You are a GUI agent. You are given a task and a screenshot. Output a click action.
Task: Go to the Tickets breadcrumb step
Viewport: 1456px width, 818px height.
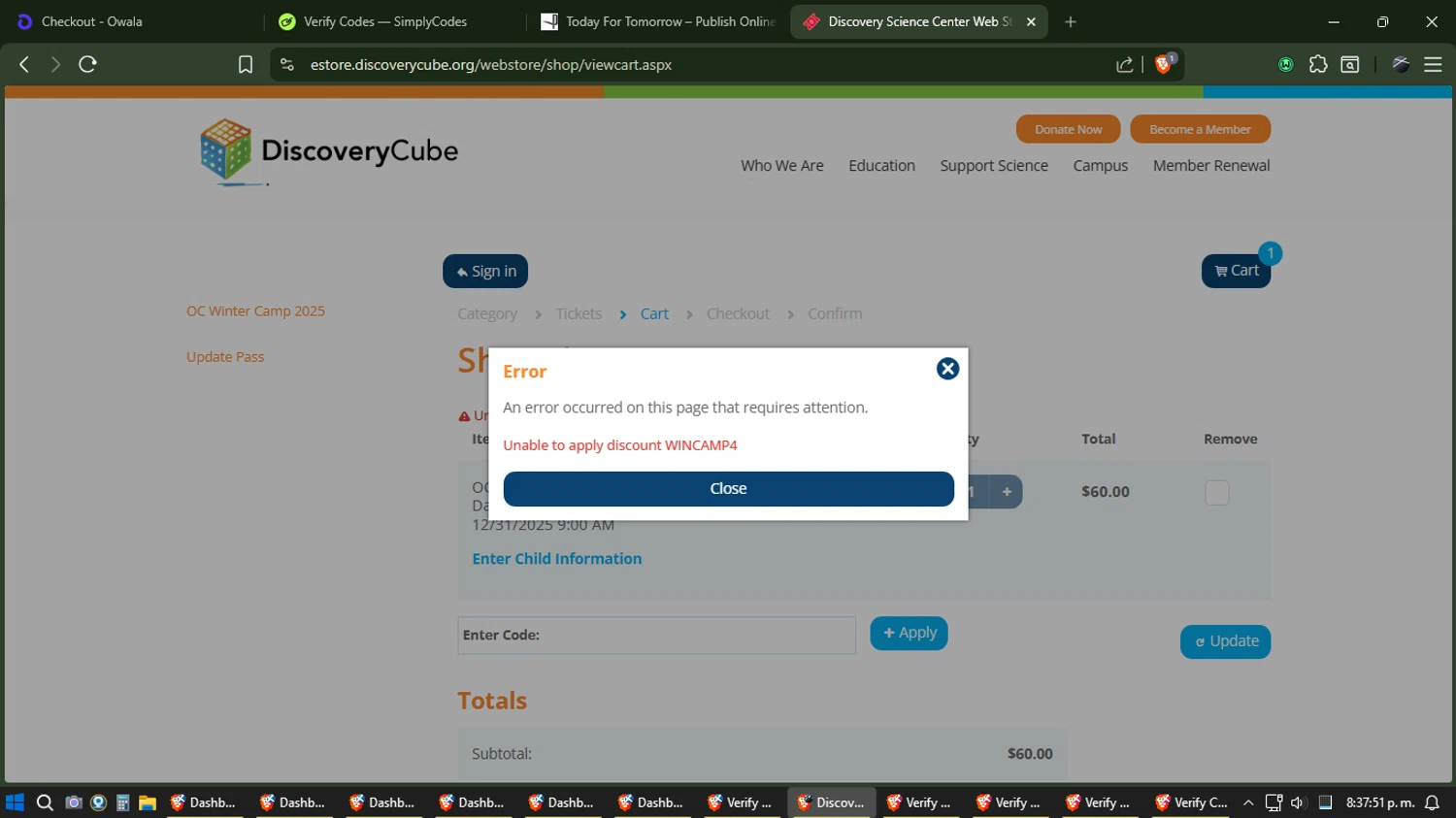579,314
